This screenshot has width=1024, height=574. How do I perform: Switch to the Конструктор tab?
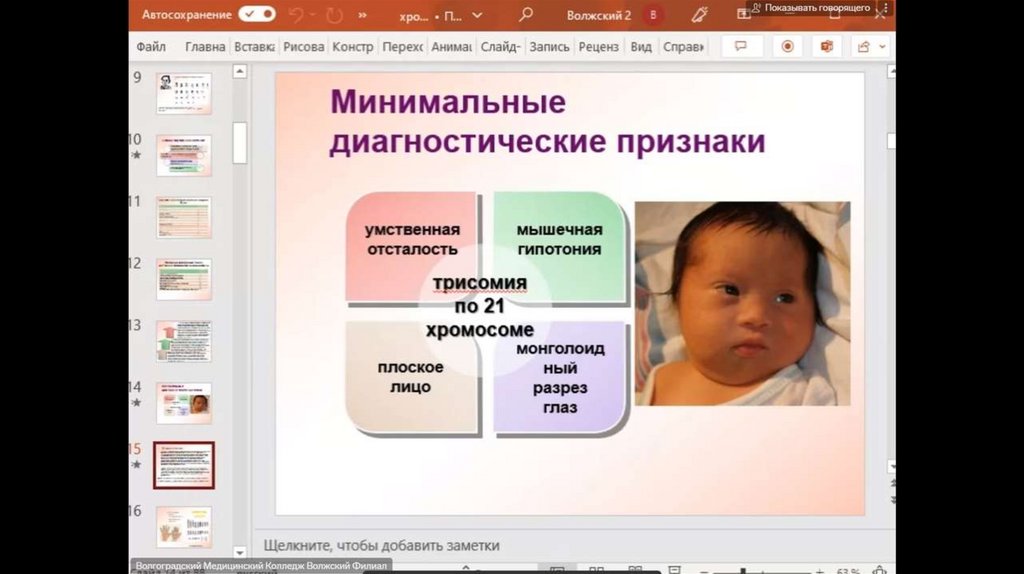pyautogui.click(x=353, y=47)
